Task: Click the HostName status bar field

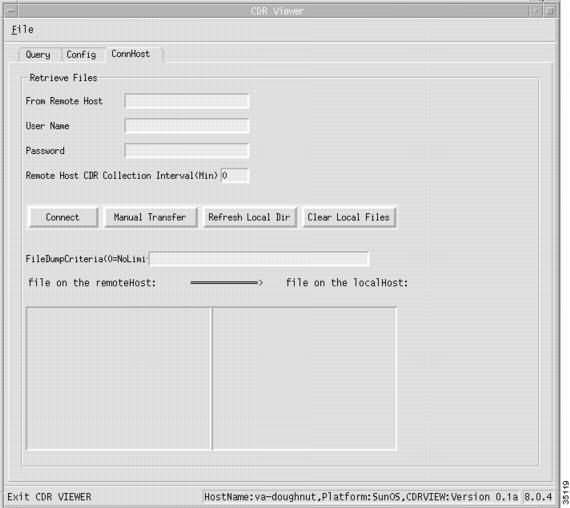Action: coord(361,497)
